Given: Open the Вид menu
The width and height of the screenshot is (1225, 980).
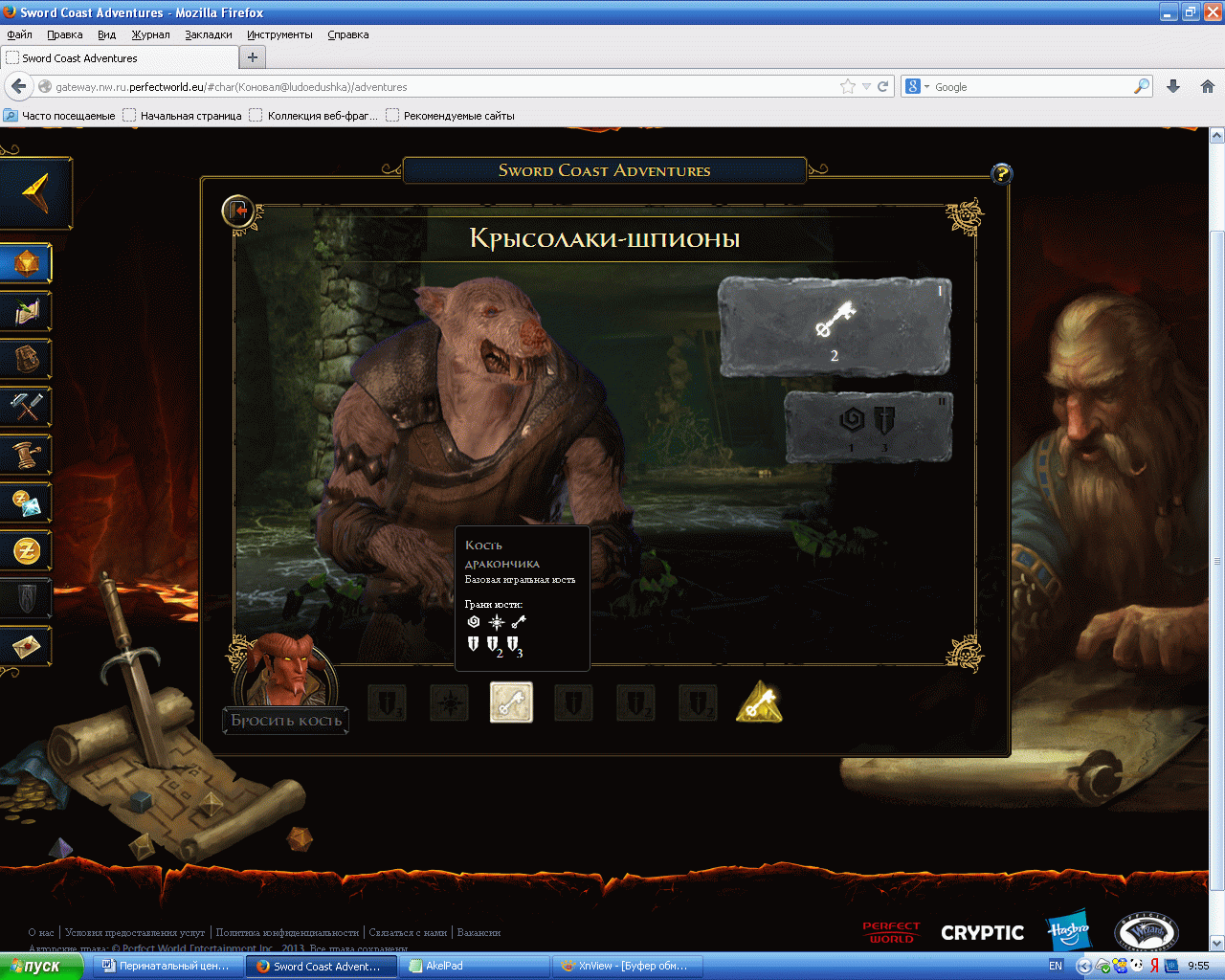Looking at the screenshot, I should pyautogui.click(x=106, y=34).
